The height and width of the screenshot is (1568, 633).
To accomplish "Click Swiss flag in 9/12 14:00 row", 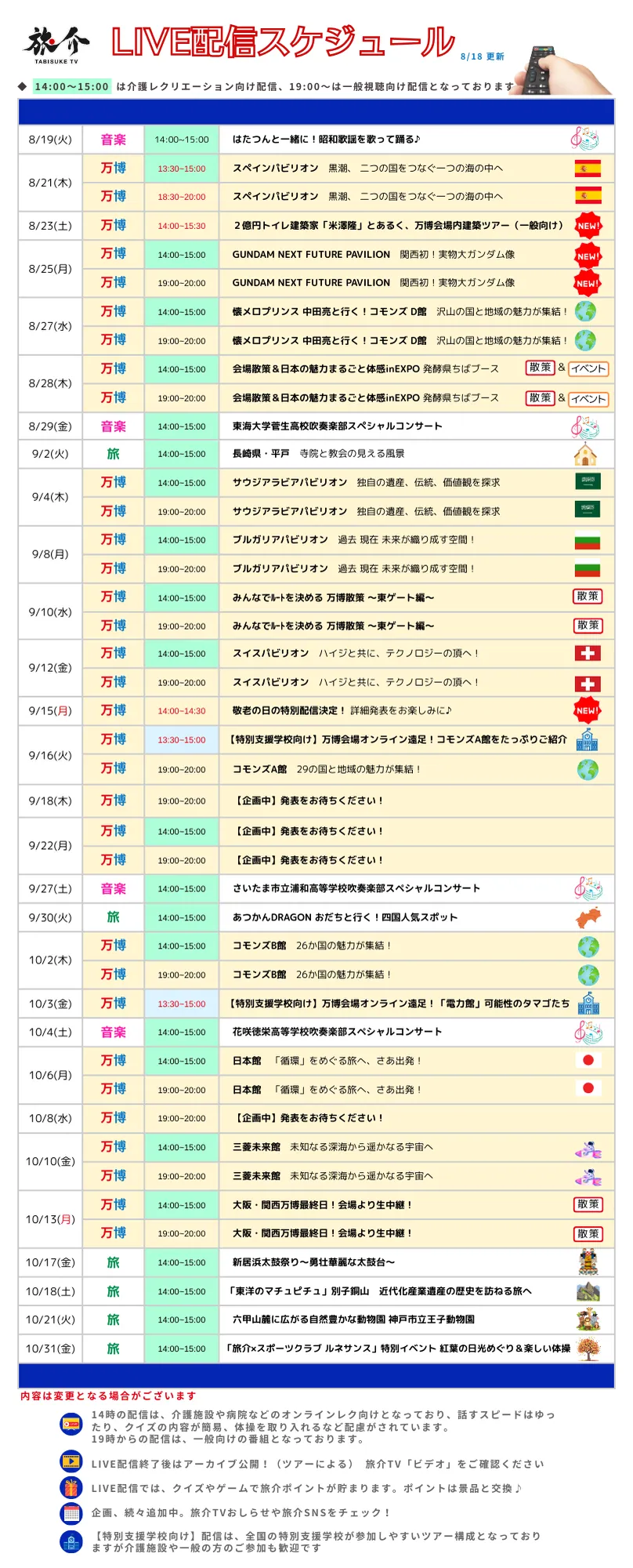I will tap(588, 653).
